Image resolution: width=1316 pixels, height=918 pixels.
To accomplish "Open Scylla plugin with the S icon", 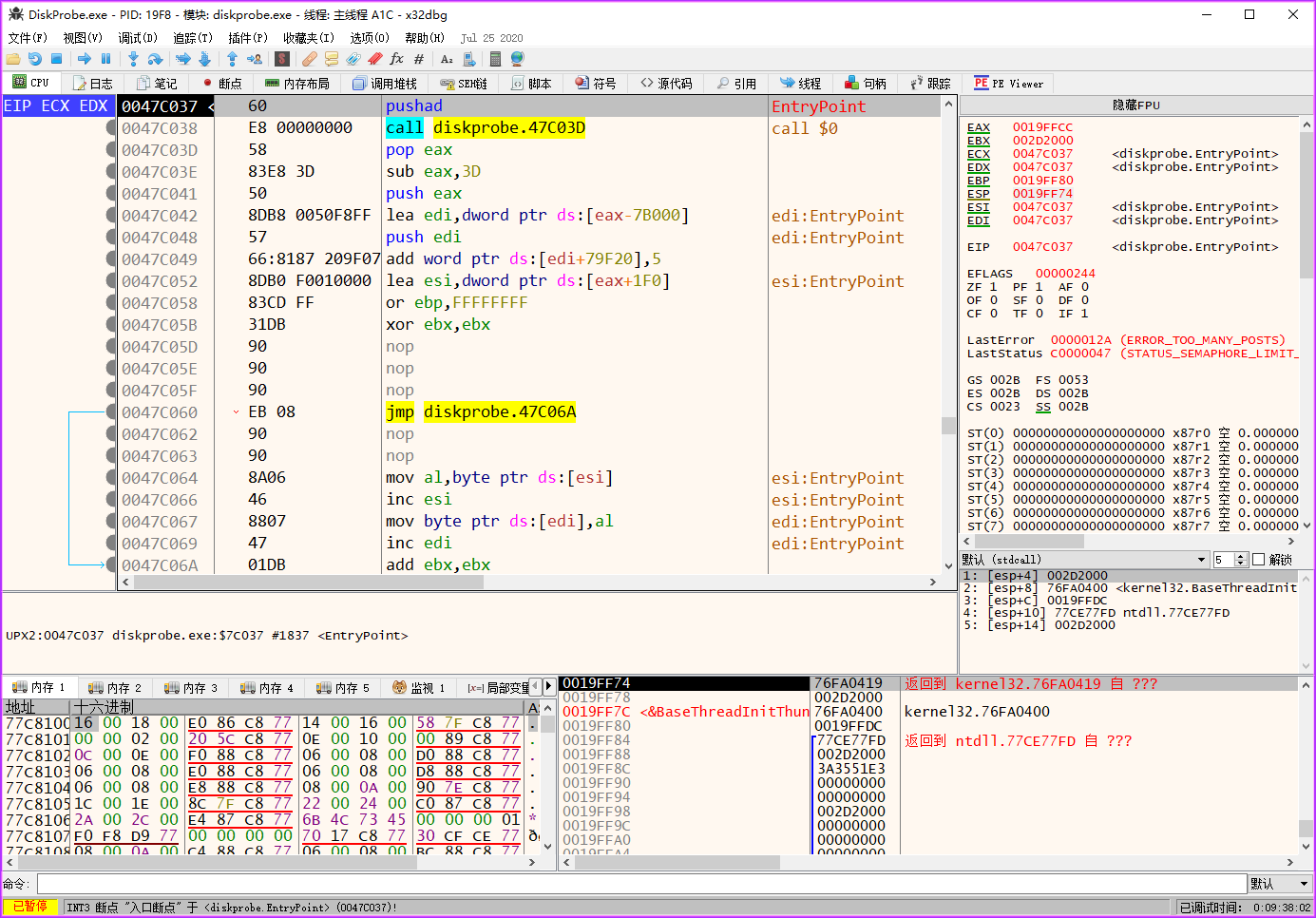I will tap(282, 59).
